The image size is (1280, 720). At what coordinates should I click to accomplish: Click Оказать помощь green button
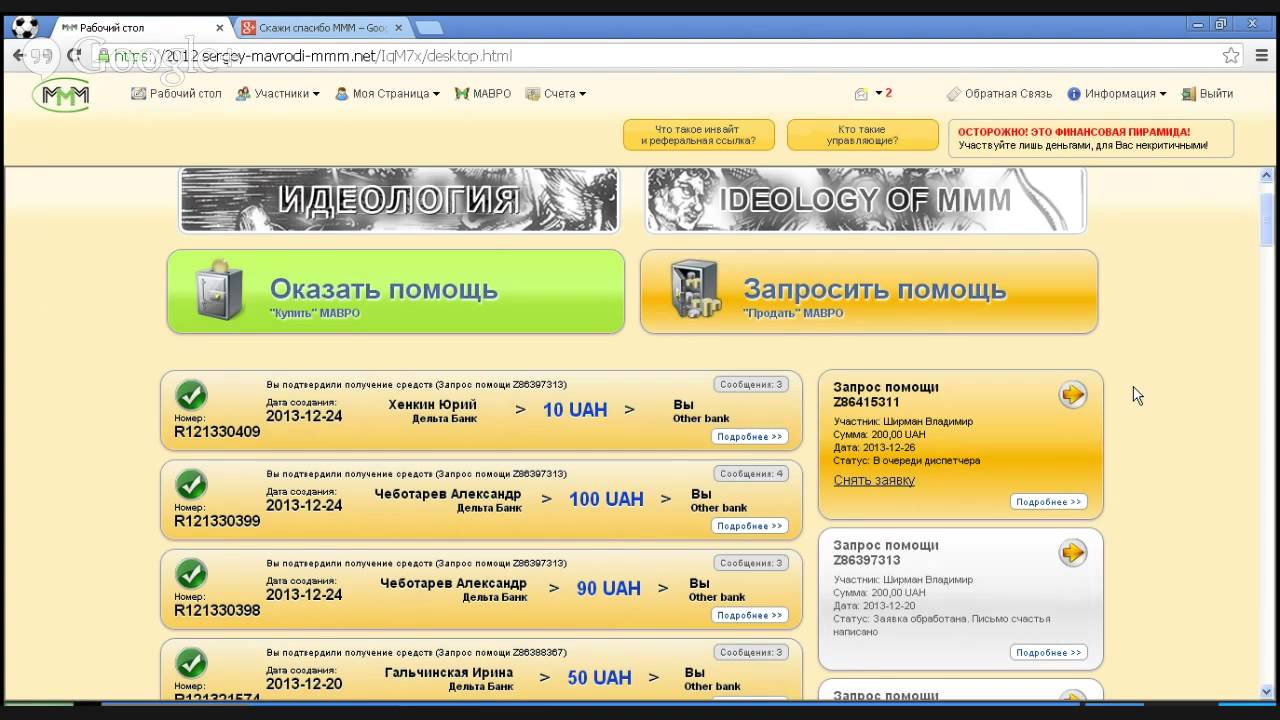396,291
